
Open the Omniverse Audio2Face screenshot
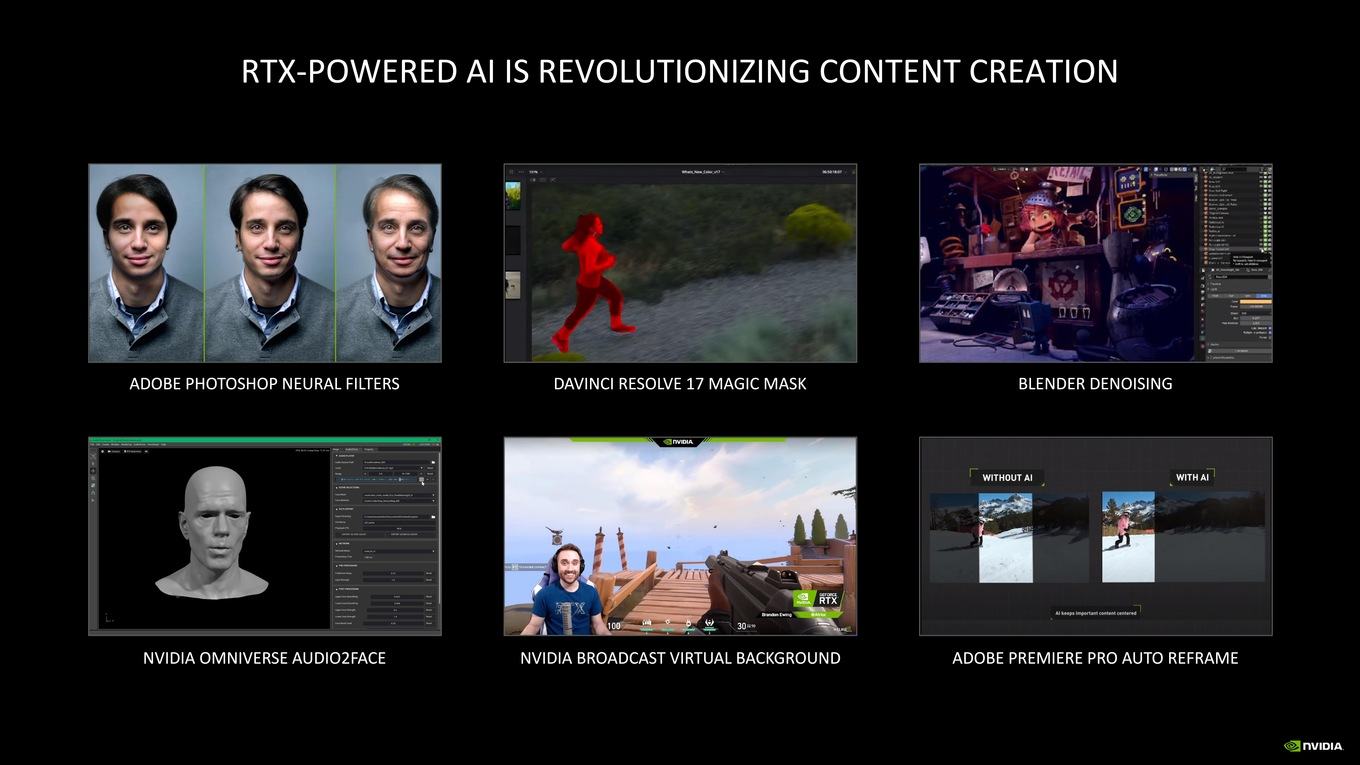(265, 536)
